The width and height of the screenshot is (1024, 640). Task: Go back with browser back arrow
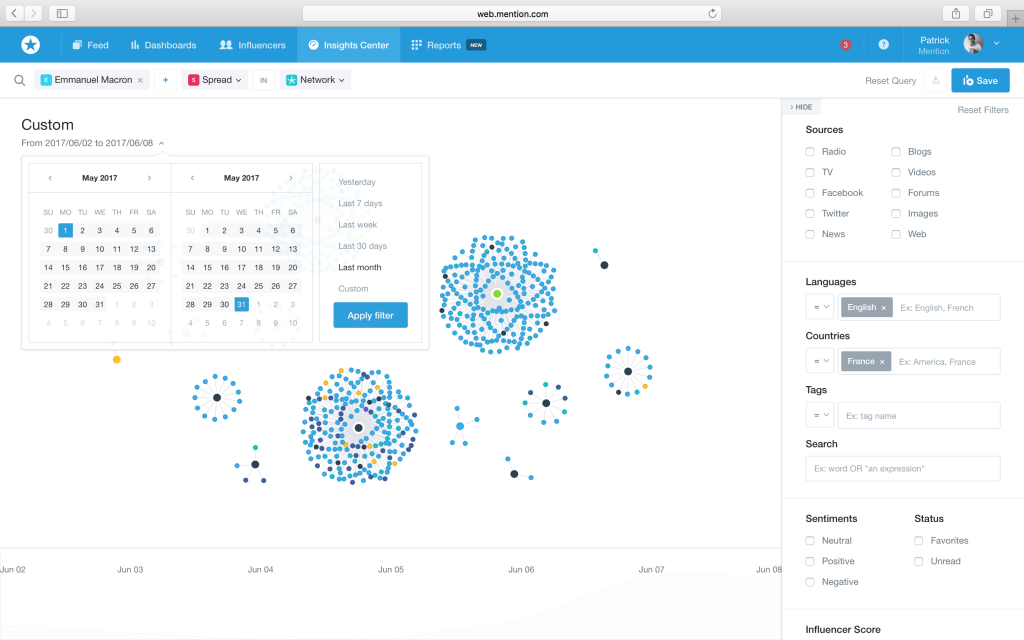[14, 13]
